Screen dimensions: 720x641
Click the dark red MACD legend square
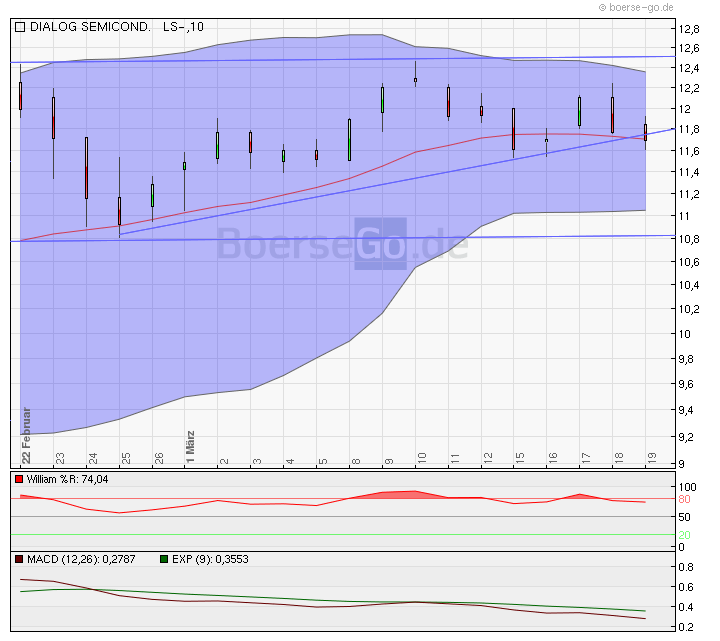19,559
